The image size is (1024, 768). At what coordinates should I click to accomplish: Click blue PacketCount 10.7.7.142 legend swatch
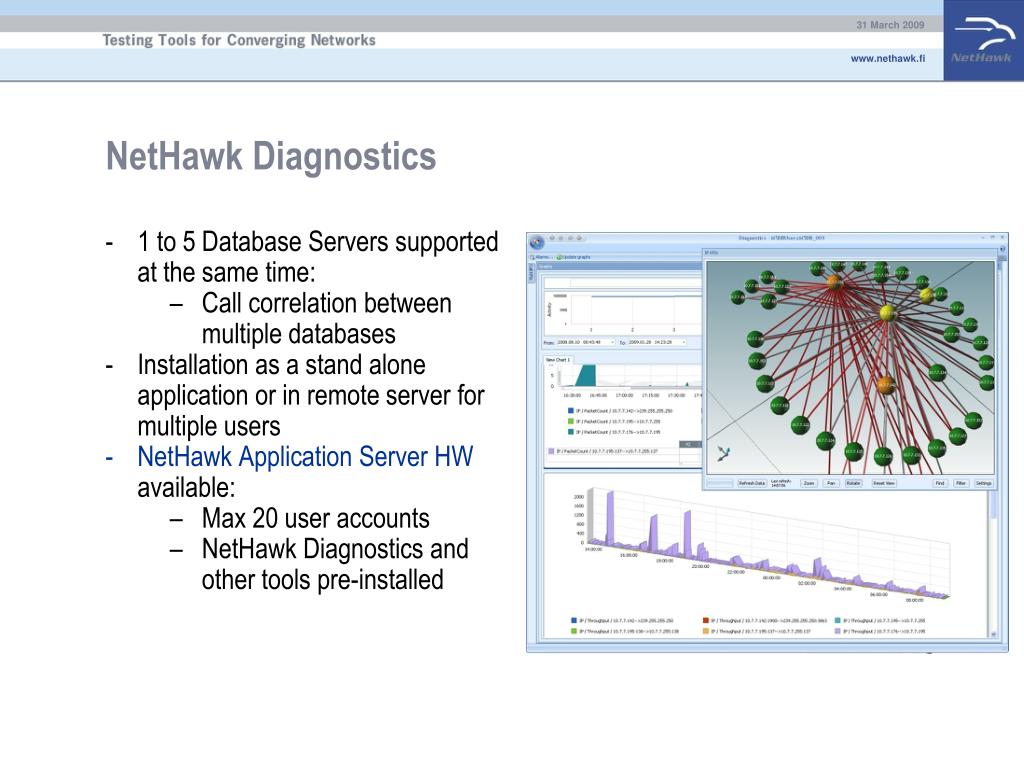571,411
